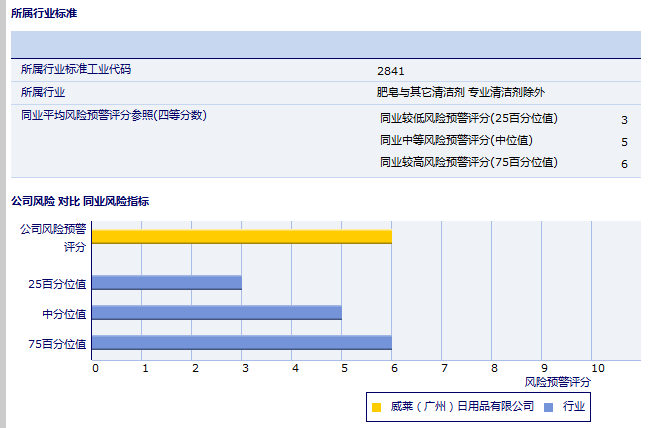
Task: Click the 公司风险 对比 同业风险指标 heading
Action: pos(80,201)
